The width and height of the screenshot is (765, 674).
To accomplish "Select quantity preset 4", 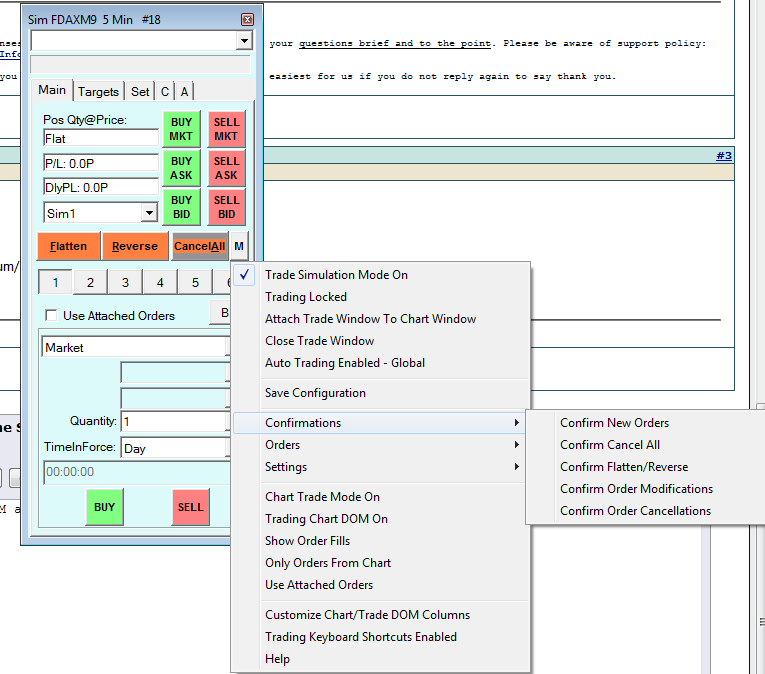I will pyautogui.click(x=160, y=283).
